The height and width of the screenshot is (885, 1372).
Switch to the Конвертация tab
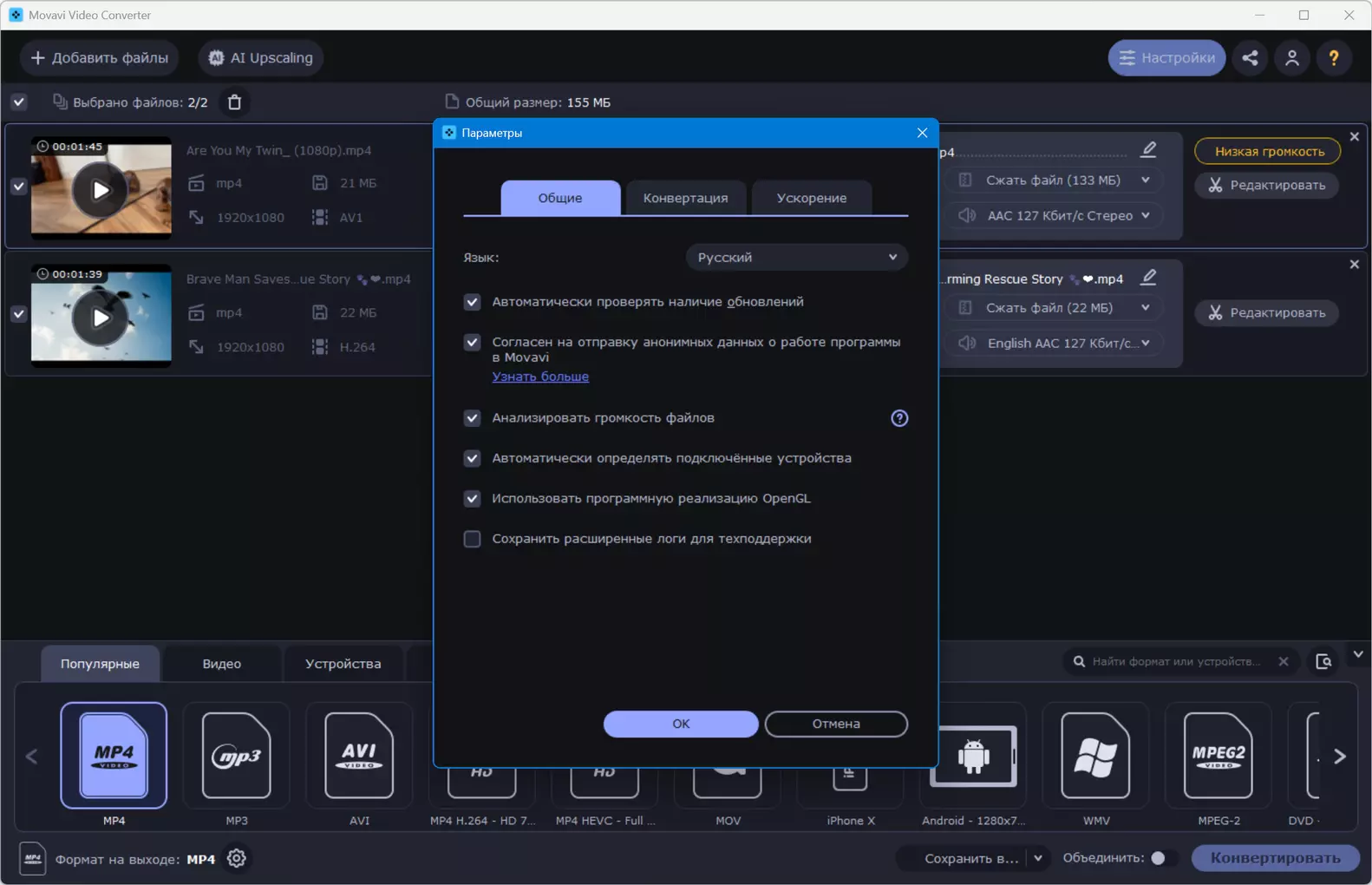[x=685, y=198]
